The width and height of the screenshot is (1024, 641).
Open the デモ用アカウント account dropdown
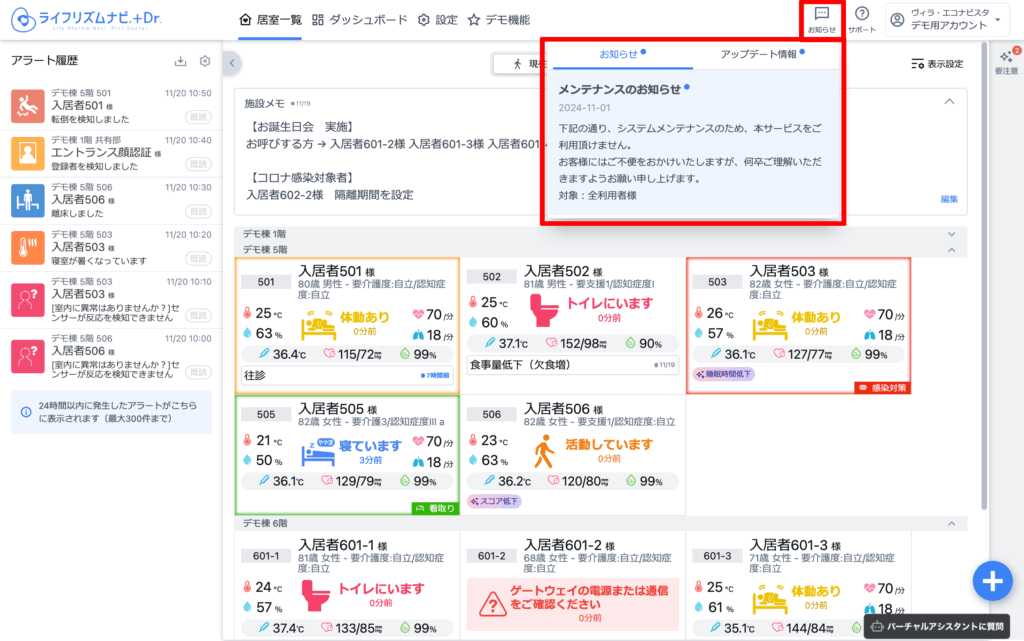click(946, 20)
